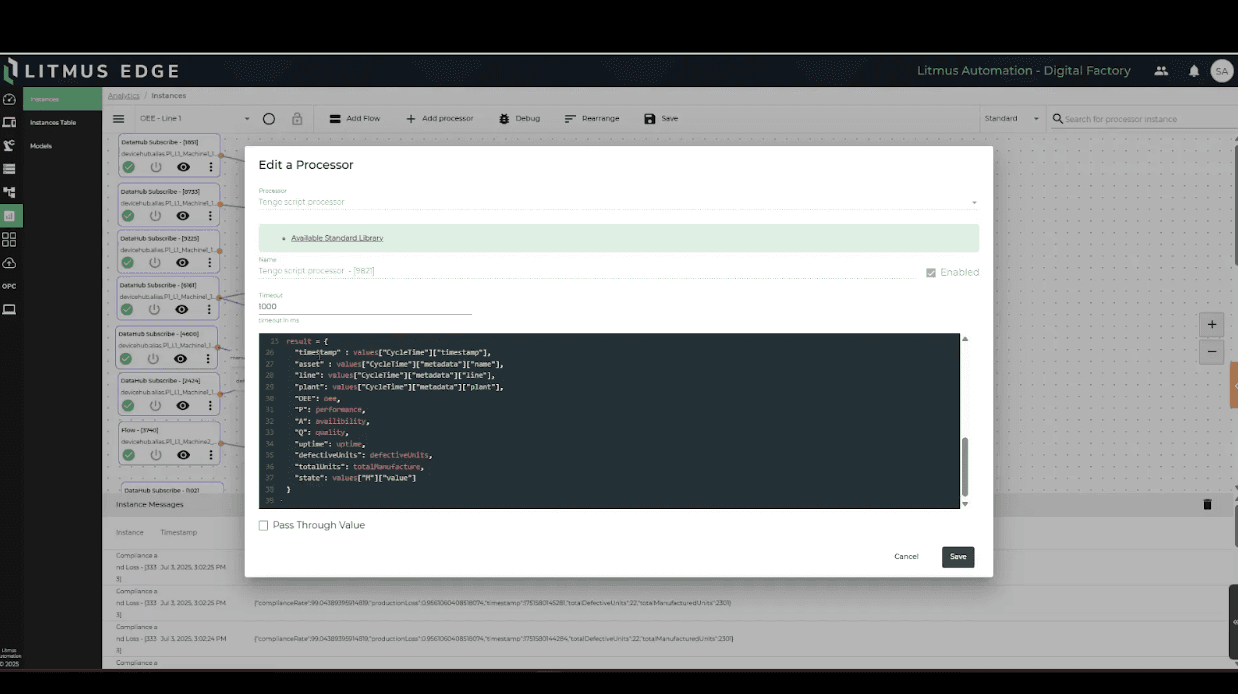1238x694 pixels.
Task: Click the OPC icon in left sidebar
Action: click(x=9, y=286)
